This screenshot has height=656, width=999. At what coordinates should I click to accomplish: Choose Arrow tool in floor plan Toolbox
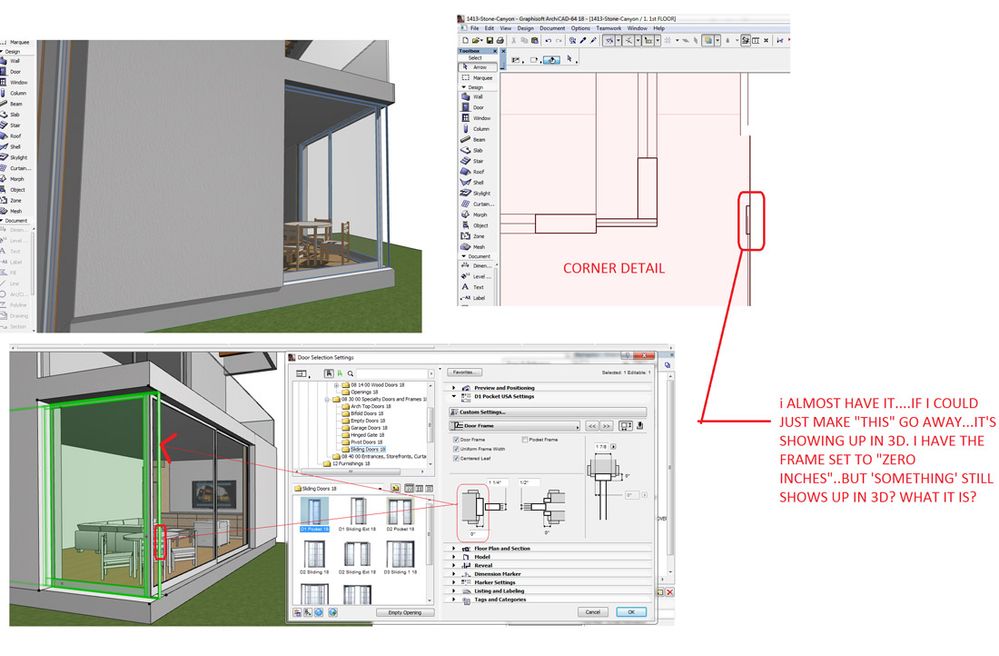pos(478,67)
